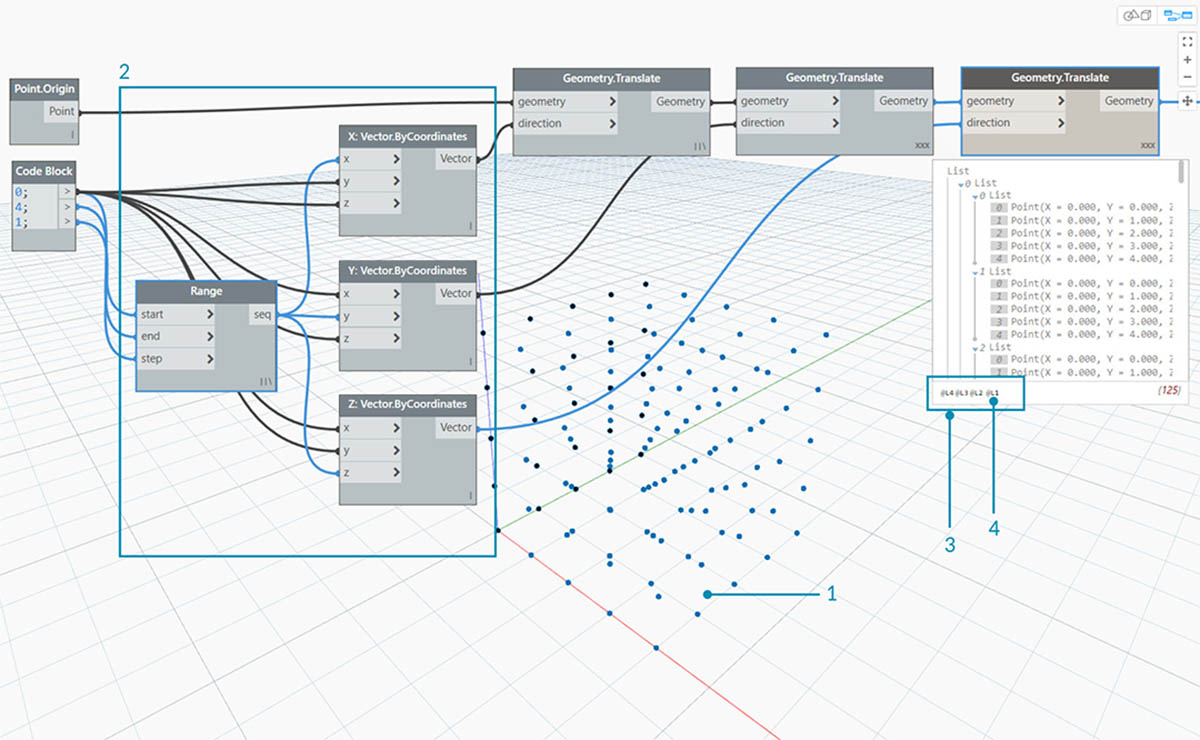Collapse the nested 1 List in preview

[x=974, y=271]
